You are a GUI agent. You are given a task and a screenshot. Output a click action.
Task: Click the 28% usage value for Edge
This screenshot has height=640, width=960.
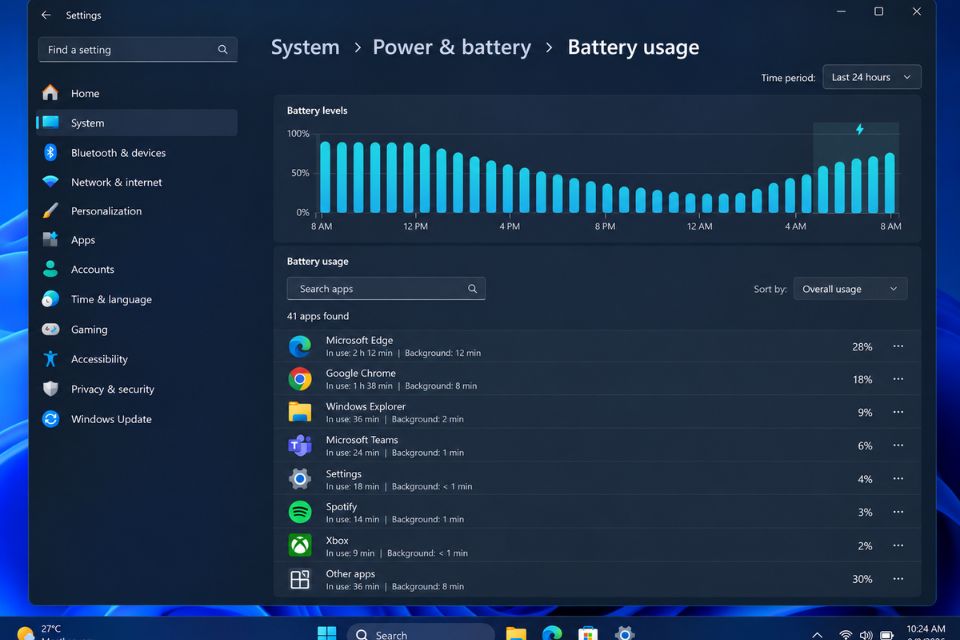point(862,347)
